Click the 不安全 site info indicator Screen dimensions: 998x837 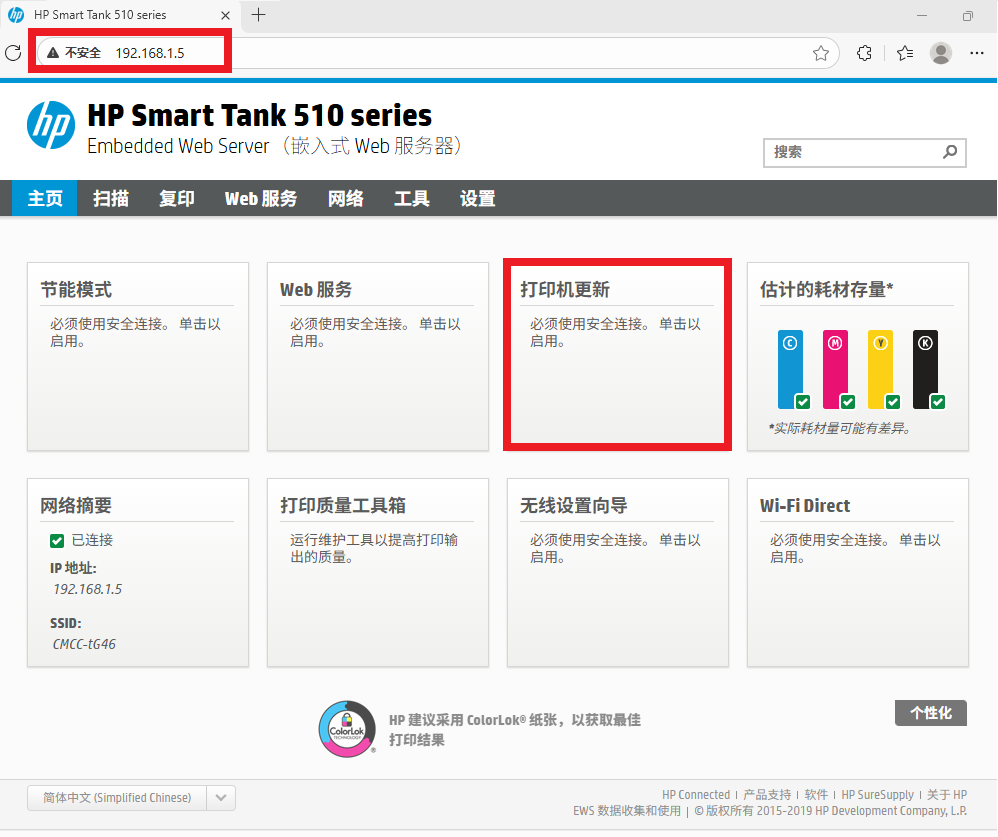click(75, 53)
